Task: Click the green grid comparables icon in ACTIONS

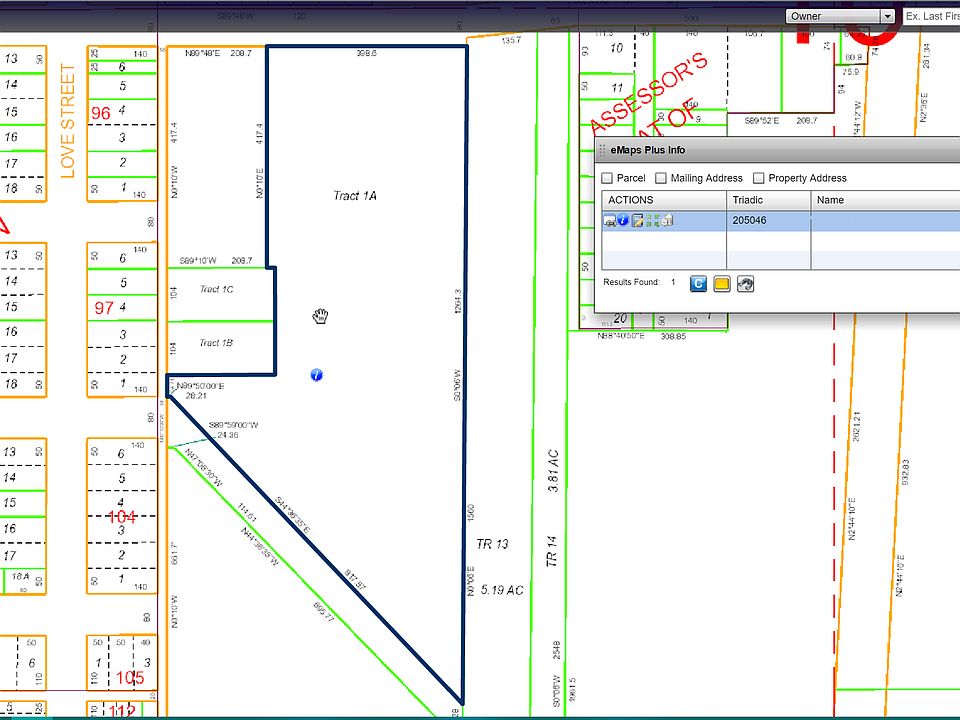Action: pos(653,220)
